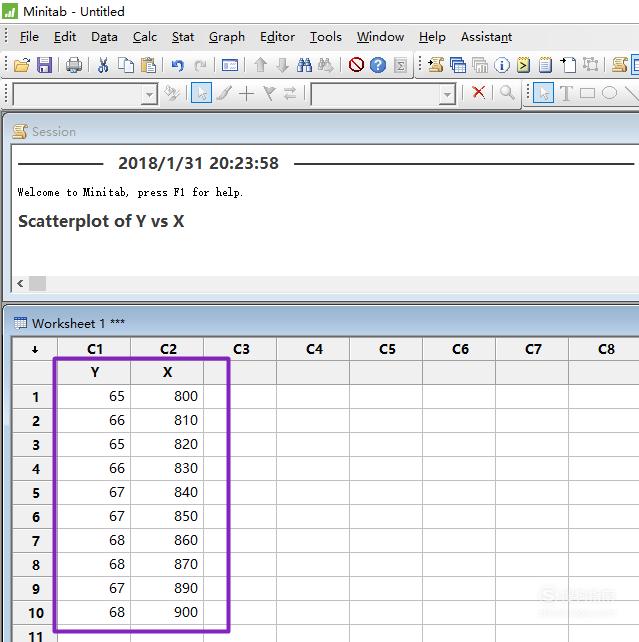Screen dimensions: 639x642
Task: Click the Session Folder scroll icon
Action: point(436,65)
